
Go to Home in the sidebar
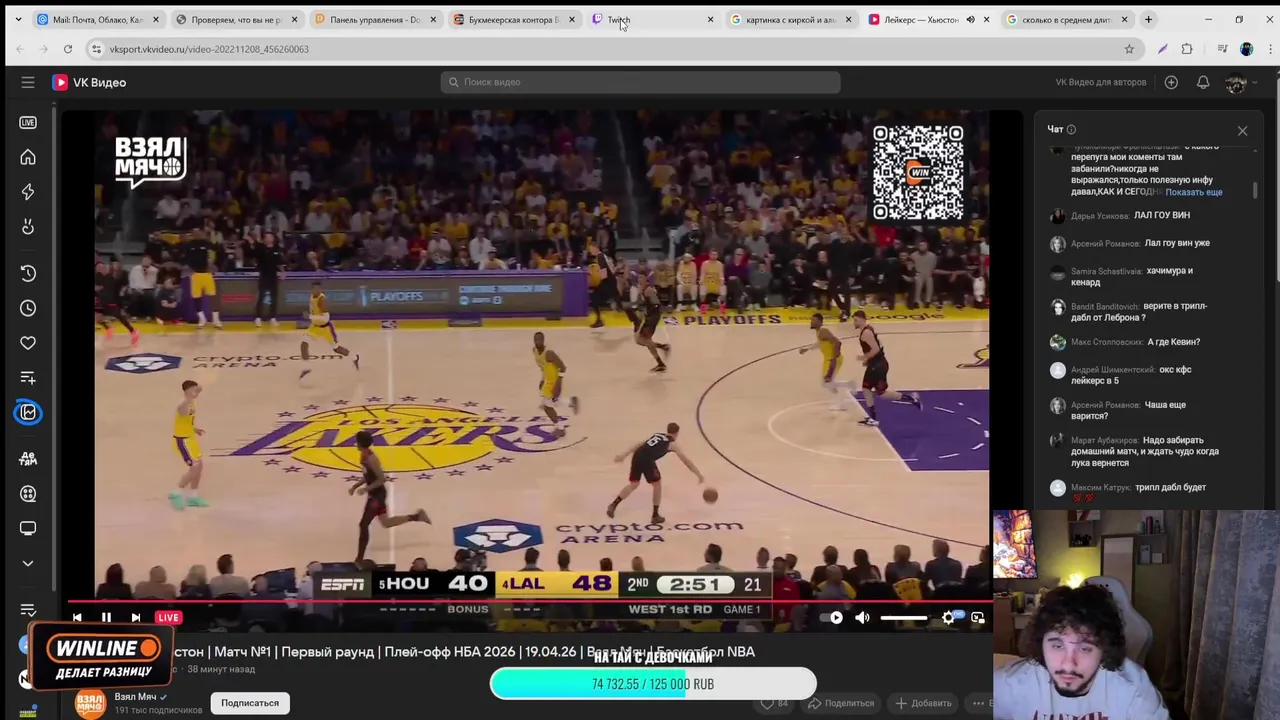tap(28, 157)
